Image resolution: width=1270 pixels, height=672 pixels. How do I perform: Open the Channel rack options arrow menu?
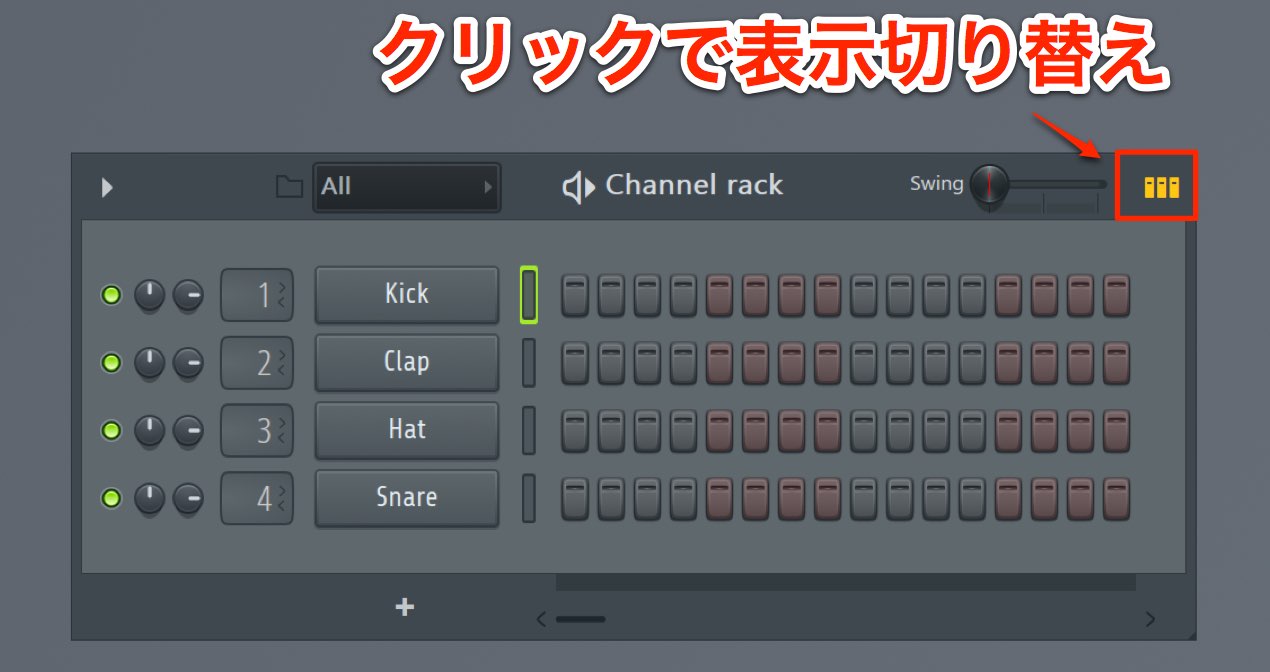[x=107, y=187]
